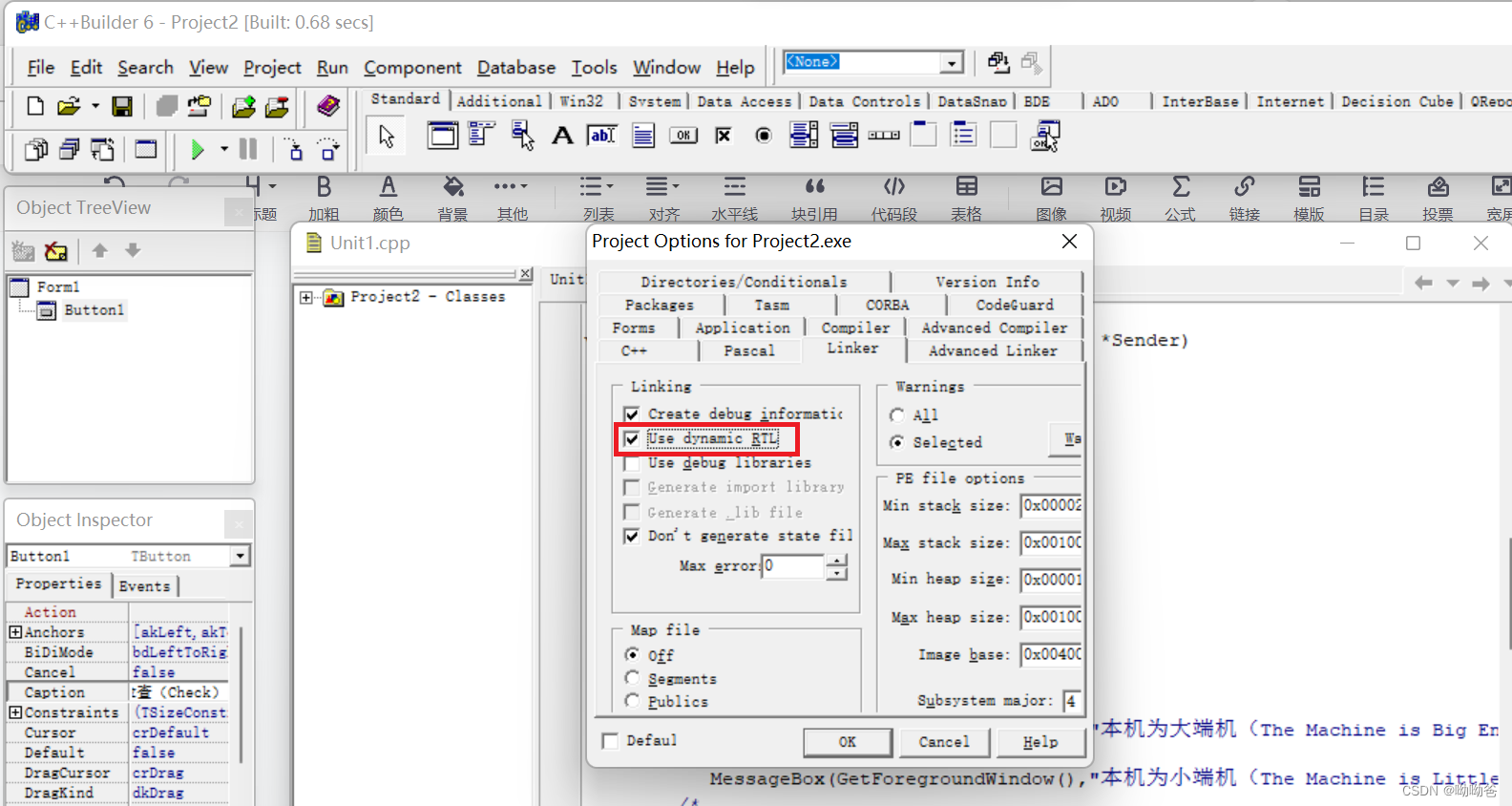The height and width of the screenshot is (806, 1512).
Task: Switch to the Events tab
Action: click(144, 585)
